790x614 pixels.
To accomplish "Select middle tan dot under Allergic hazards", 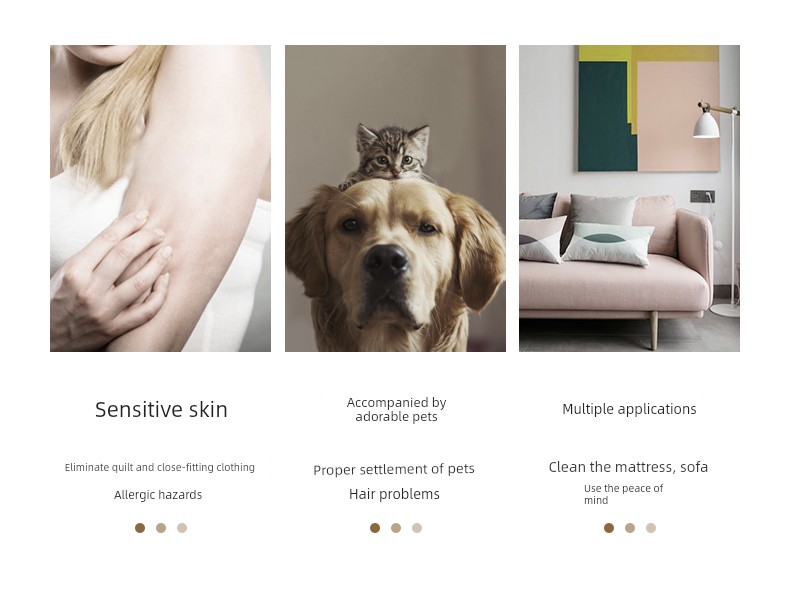I will 161,528.
